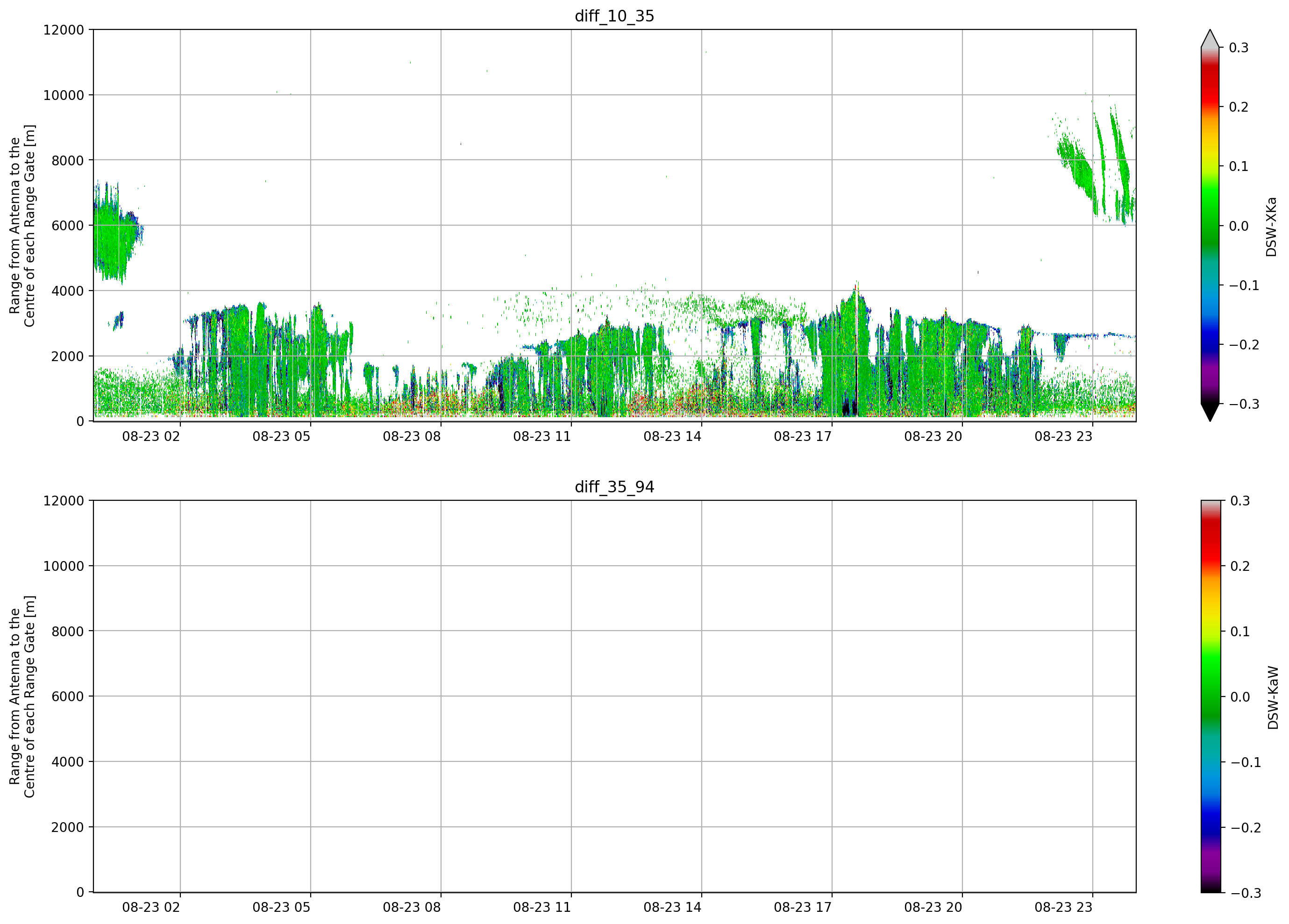This screenshot has width=1289, height=924.
Task: Click the −0.3 tick on DSW-KaW colorbar
Action: point(1245,893)
